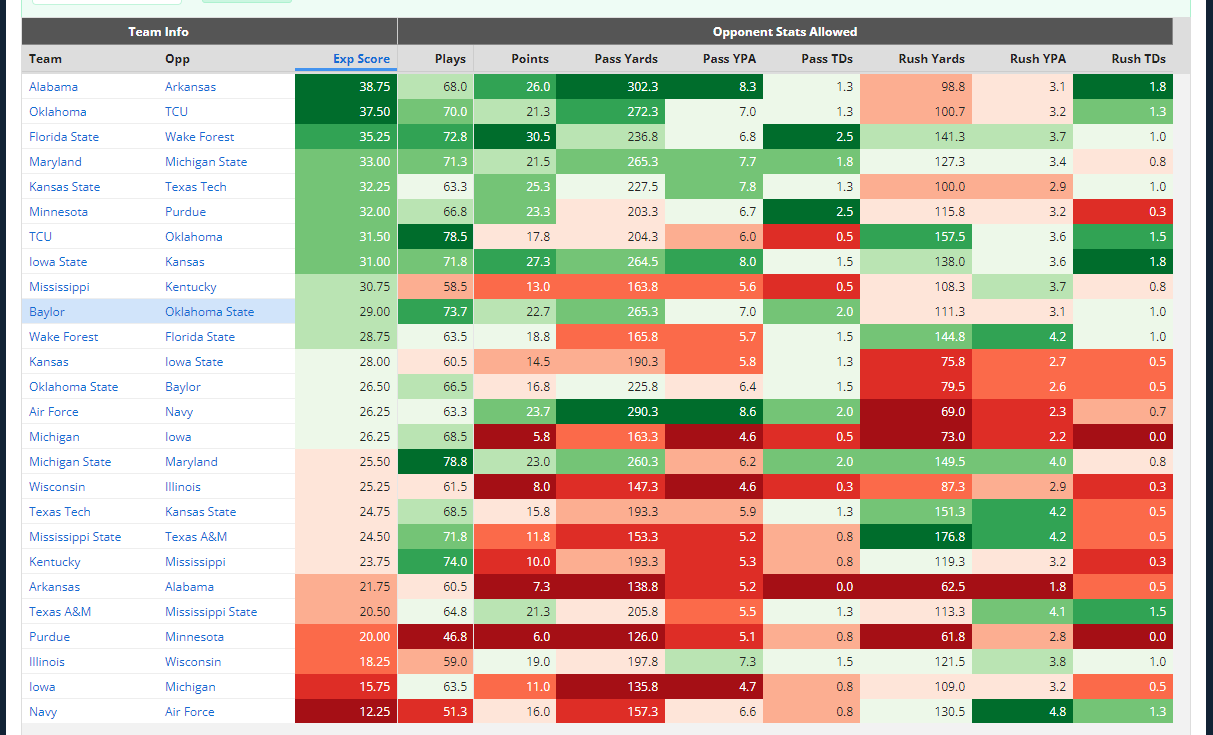Select Plays value 78.5 in TCU row
Screen dimensions: 1213x735
(435, 237)
